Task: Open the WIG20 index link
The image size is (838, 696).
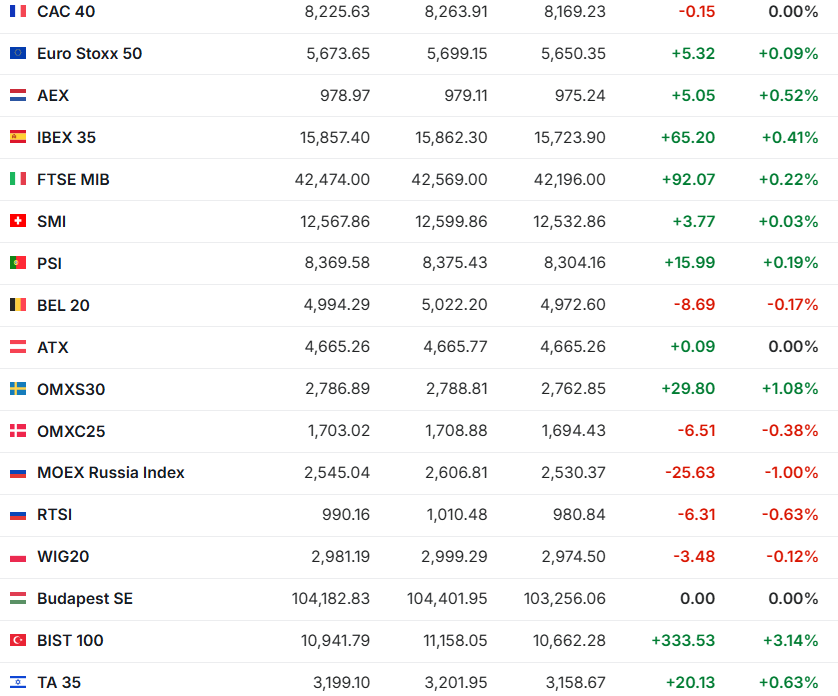Action: tap(63, 556)
